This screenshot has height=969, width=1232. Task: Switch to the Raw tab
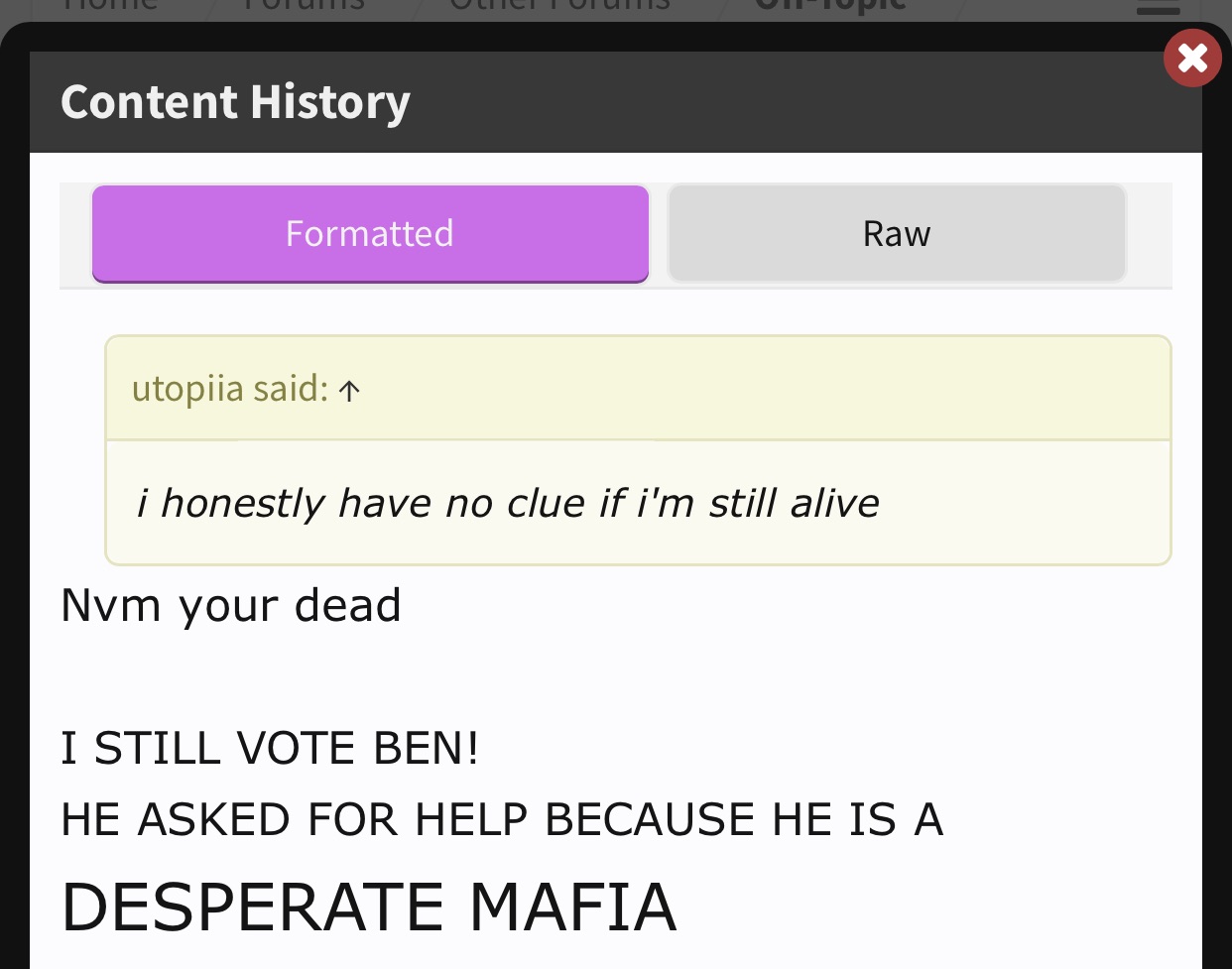pos(897,234)
